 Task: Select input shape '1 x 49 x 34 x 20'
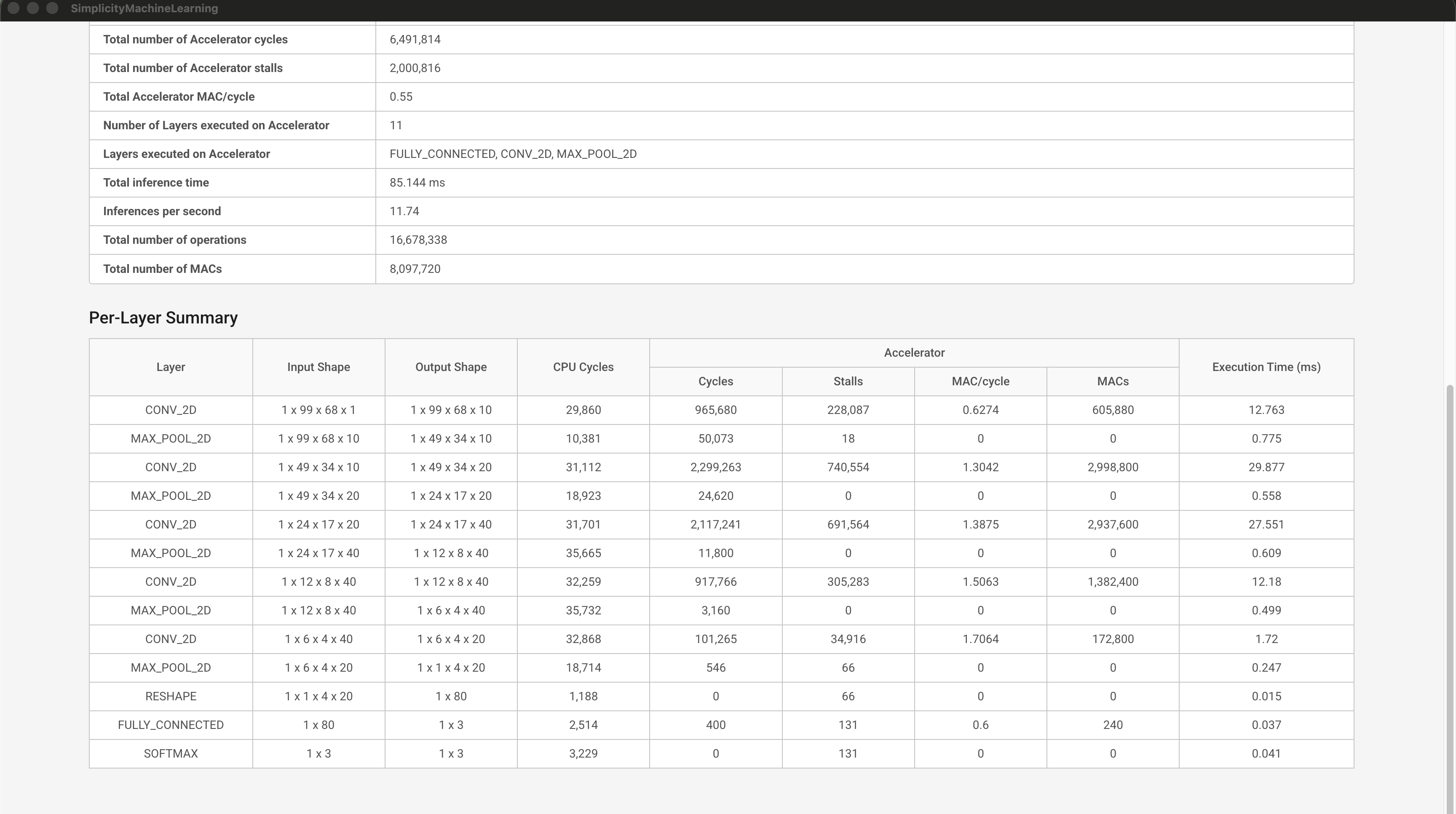coord(319,496)
